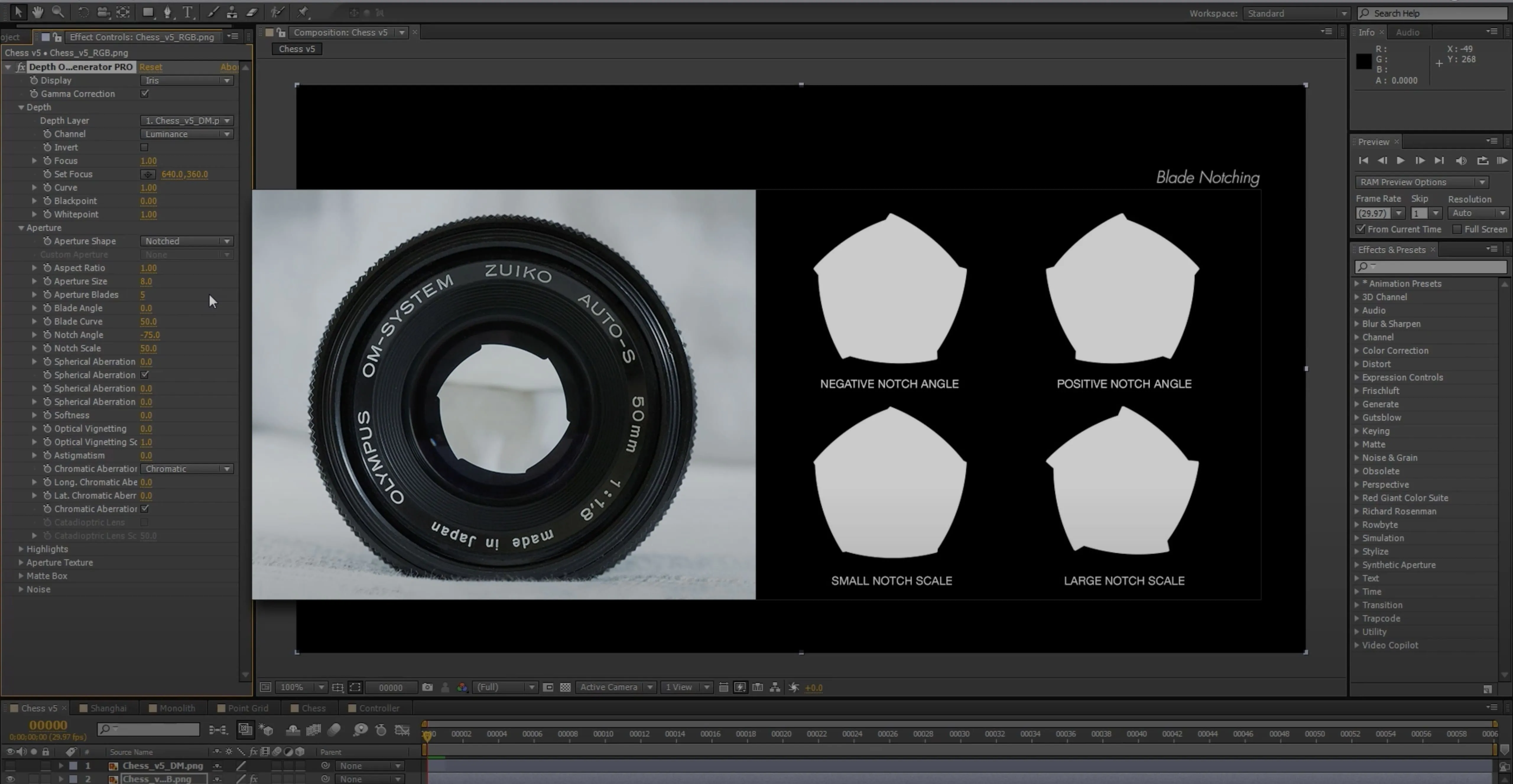Toggle the checked Spherical Aberration checkbox
1513x784 pixels.
pyautogui.click(x=145, y=375)
